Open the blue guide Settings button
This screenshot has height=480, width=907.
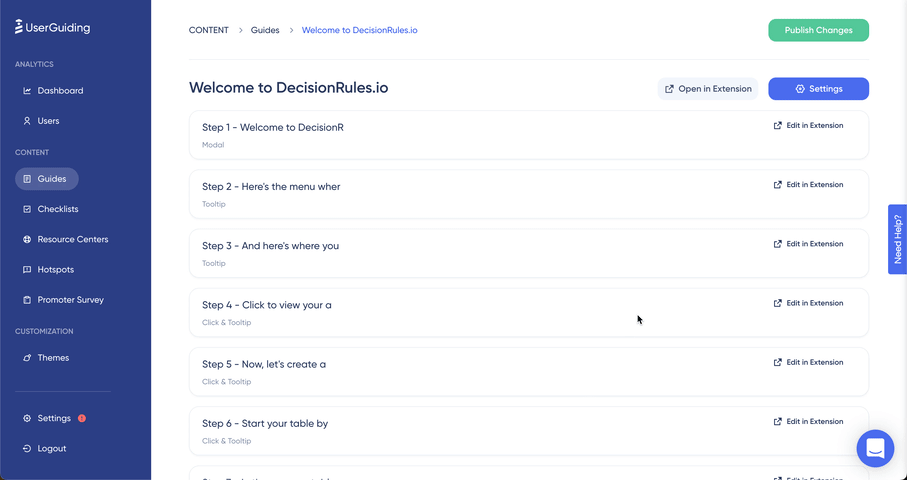coord(818,89)
